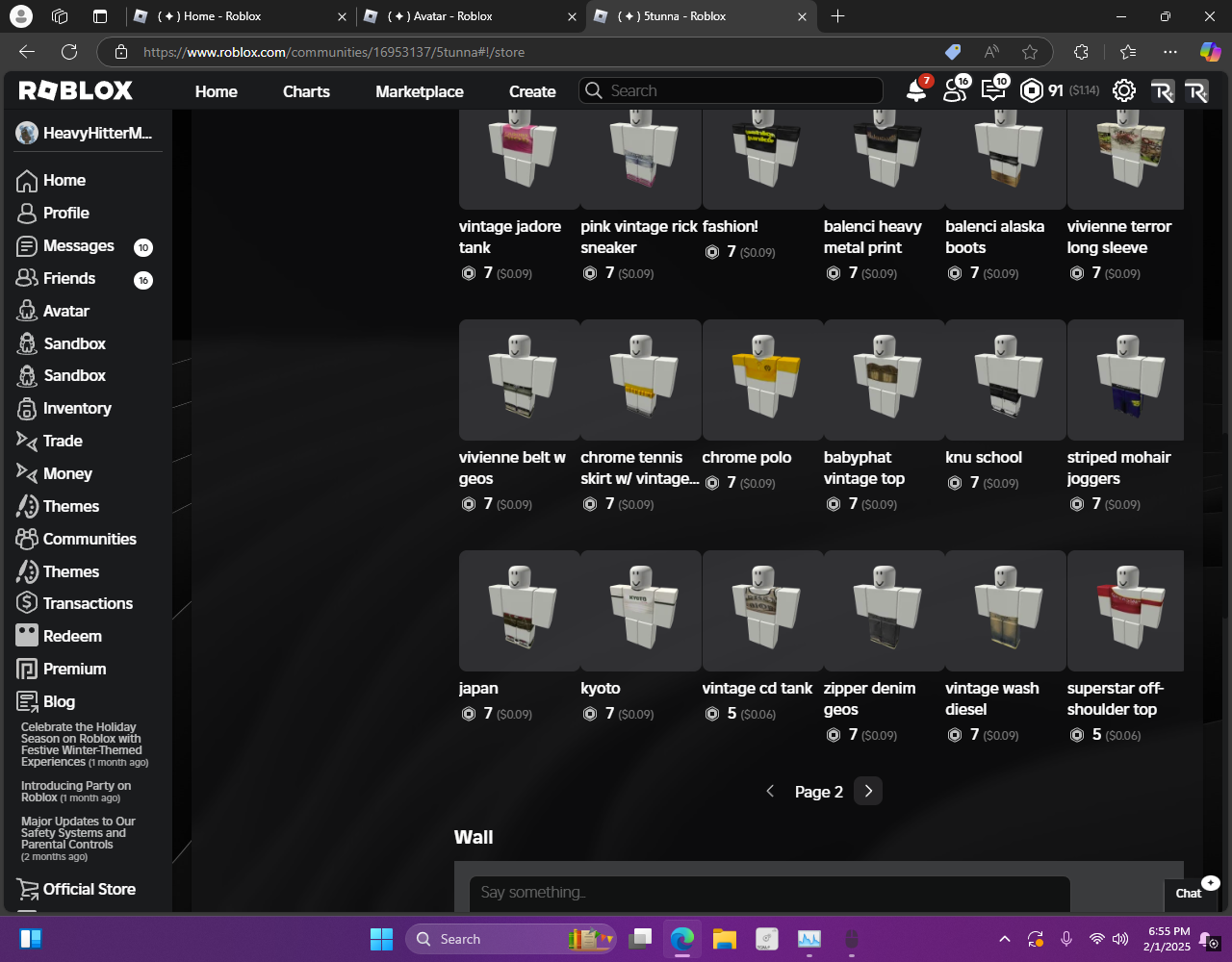Click the Roblox search box
The height and width of the screenshot is (962, 1232).
point(731,90)
